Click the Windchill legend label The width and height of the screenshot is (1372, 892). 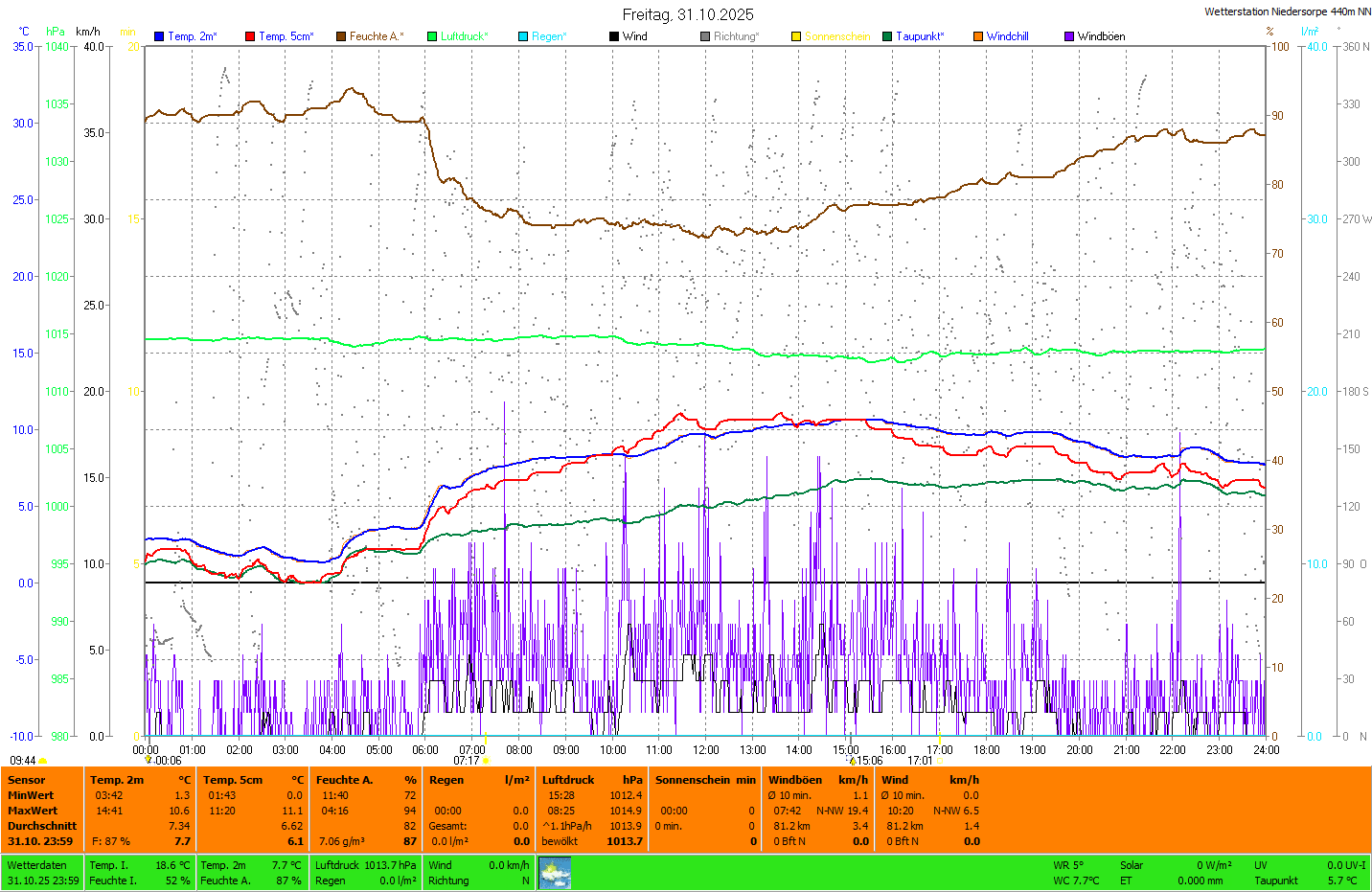pyautogui.click(x=1007, y=36)
